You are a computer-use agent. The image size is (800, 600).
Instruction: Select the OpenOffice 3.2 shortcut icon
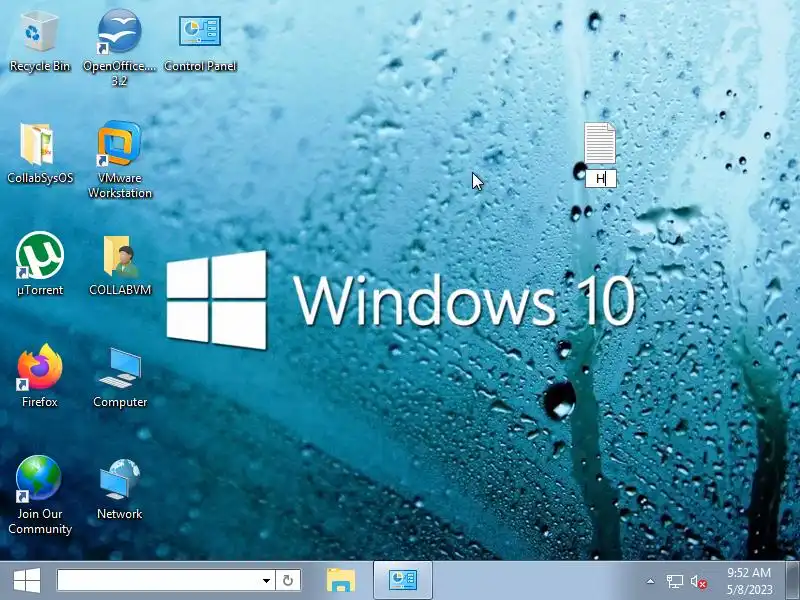(119, 32)
